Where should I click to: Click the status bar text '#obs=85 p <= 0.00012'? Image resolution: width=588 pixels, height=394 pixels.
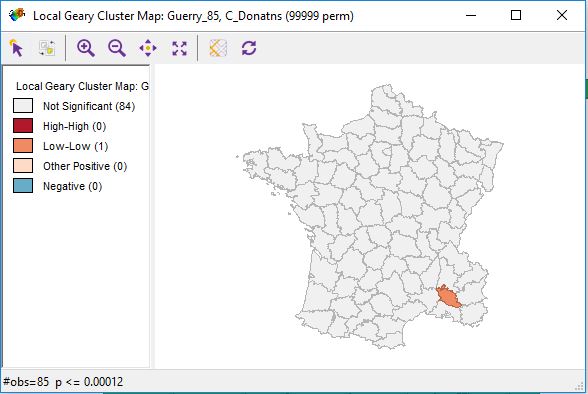point(63,382)
